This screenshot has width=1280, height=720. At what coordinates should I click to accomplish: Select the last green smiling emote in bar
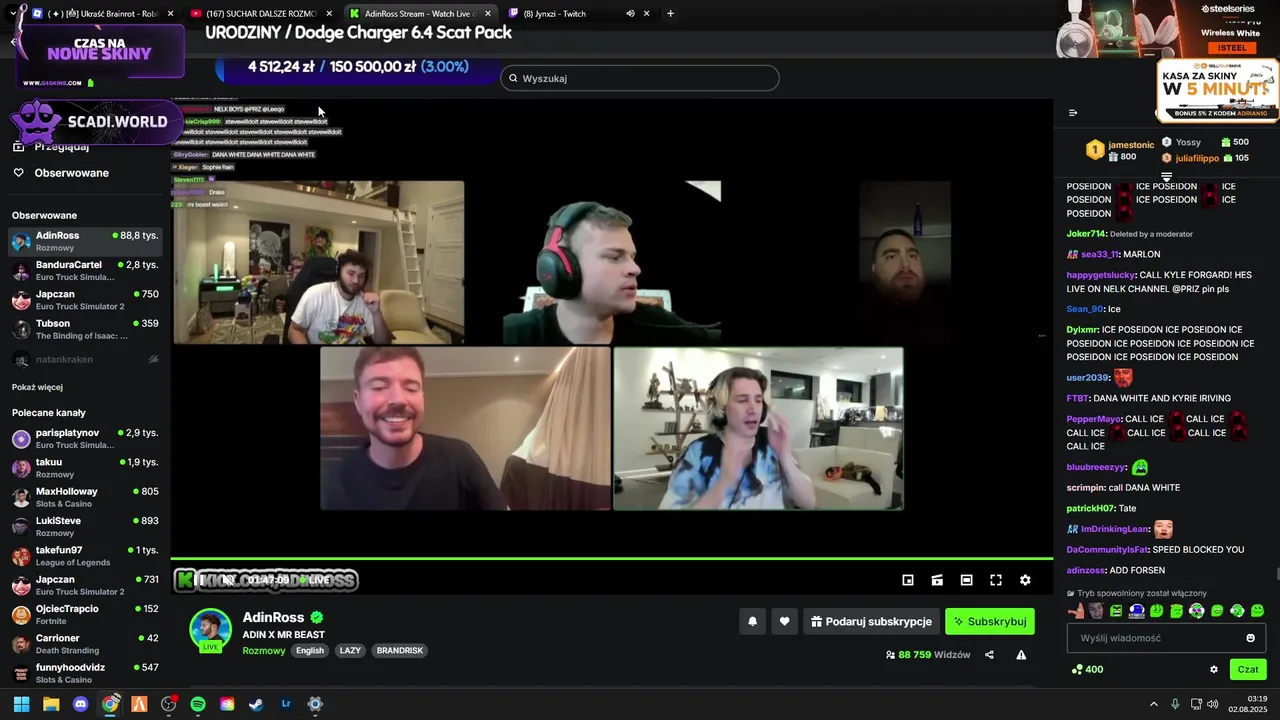pos(1257,610)
